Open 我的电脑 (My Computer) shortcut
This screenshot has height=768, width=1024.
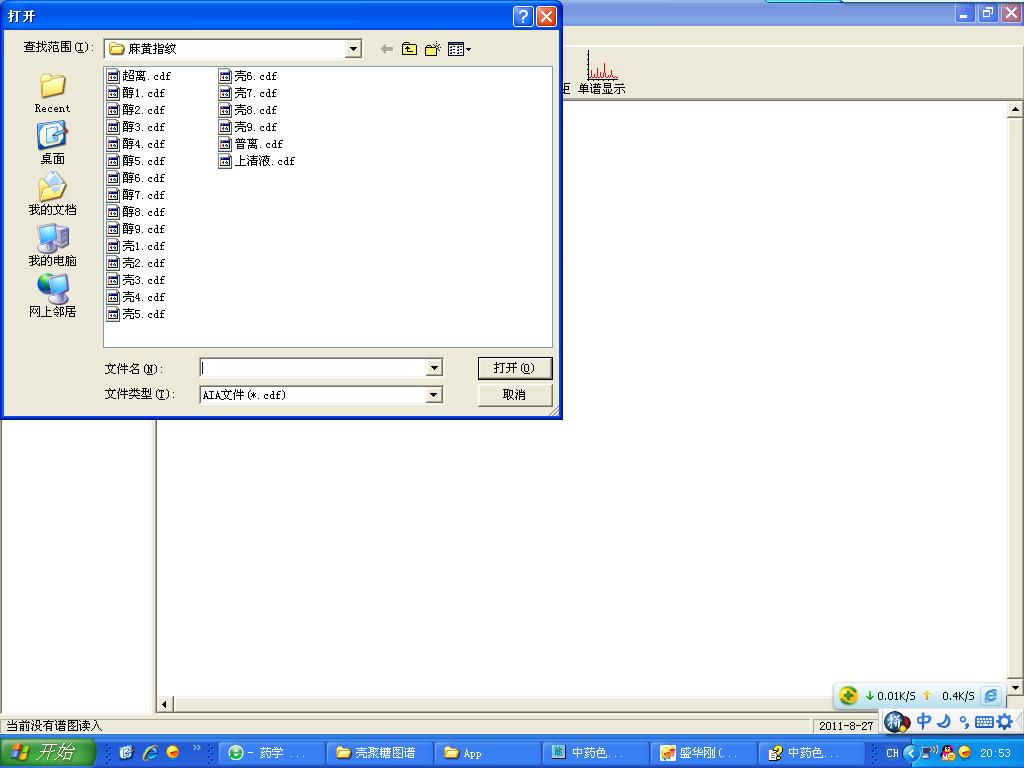[x=52, y=245]
